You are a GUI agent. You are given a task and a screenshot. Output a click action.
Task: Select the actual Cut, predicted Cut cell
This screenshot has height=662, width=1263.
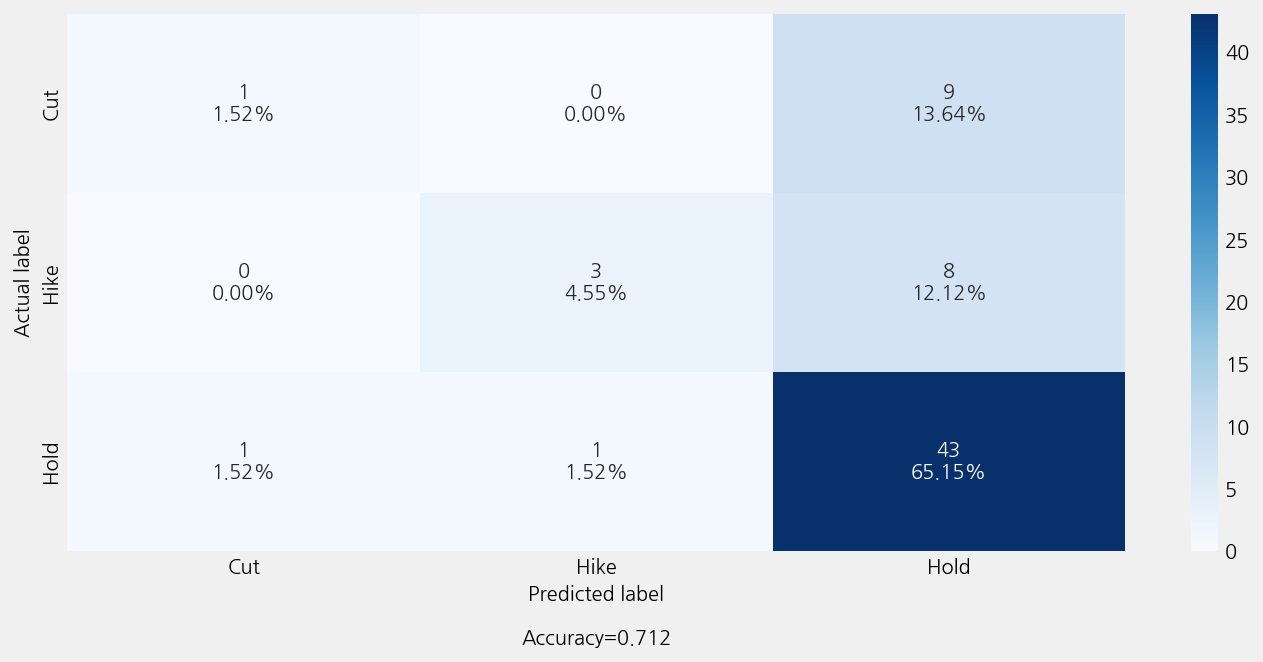[x=243, y=103]
